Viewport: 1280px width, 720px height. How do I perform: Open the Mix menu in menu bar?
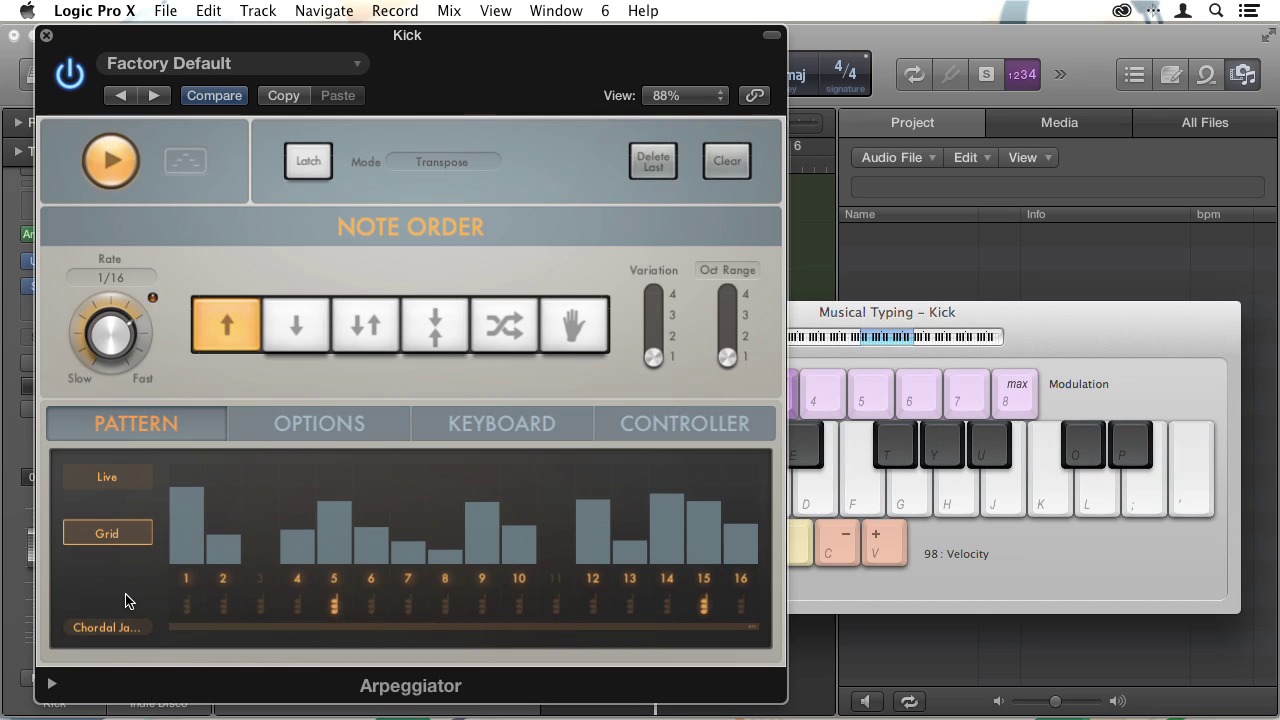[449, 11]
